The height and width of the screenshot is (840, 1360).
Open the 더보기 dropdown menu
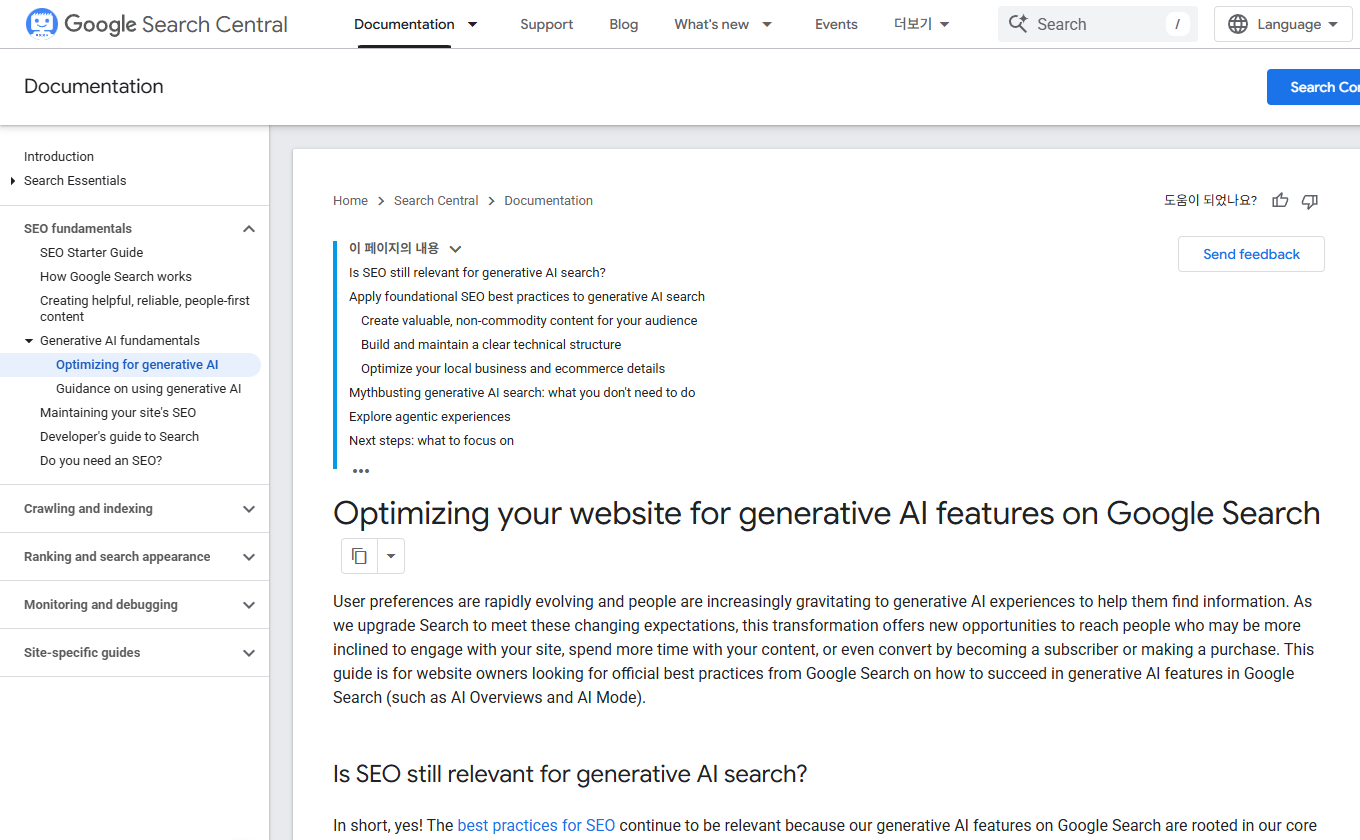(922, 24)
